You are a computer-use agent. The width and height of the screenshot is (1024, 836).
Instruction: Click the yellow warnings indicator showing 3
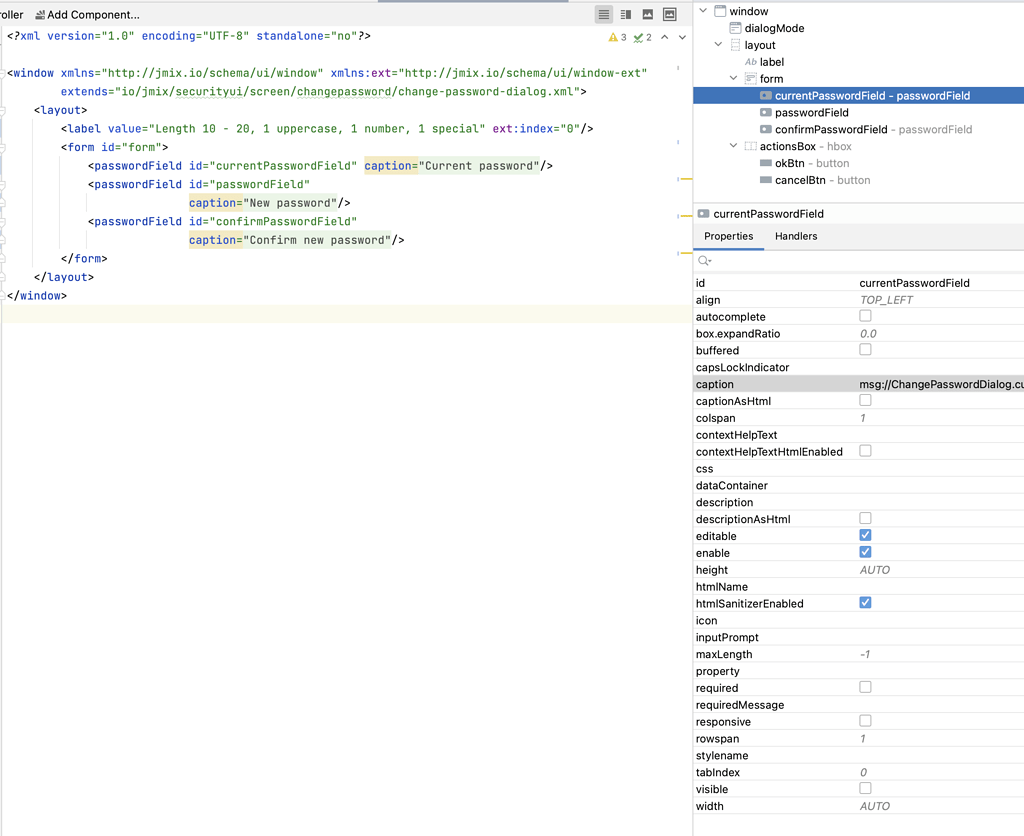point(616,36)
